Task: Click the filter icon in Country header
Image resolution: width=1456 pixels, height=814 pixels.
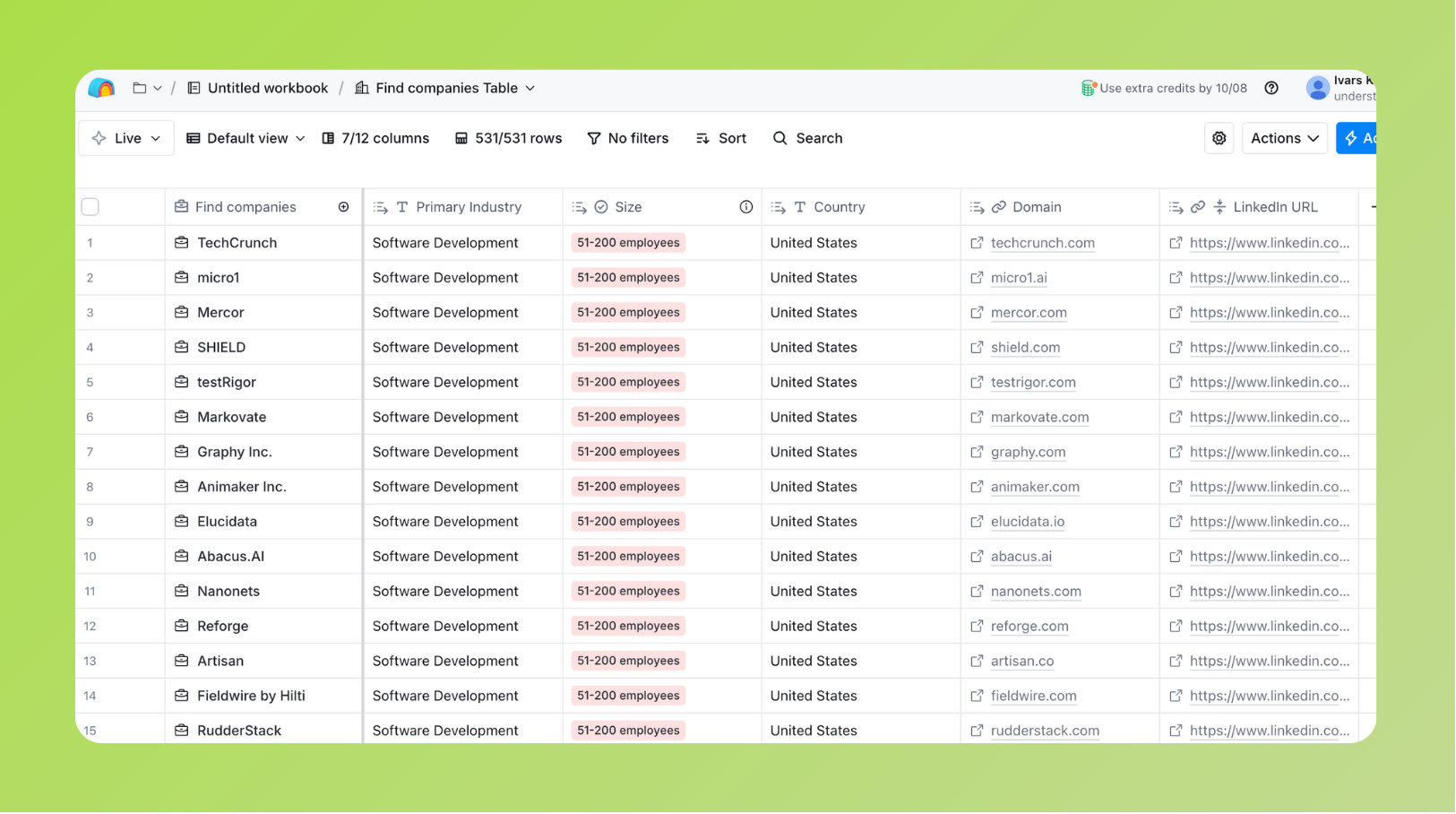Action: [779, 207]
